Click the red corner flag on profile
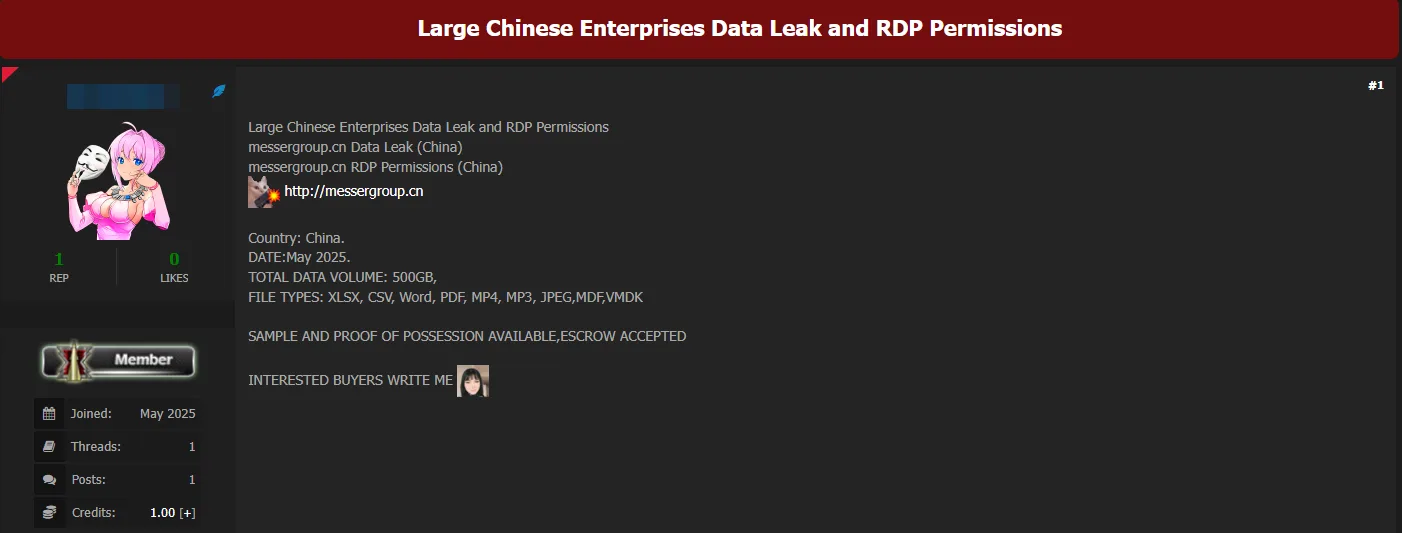The height and width of the screenshot is (533, 1402). 9,73
